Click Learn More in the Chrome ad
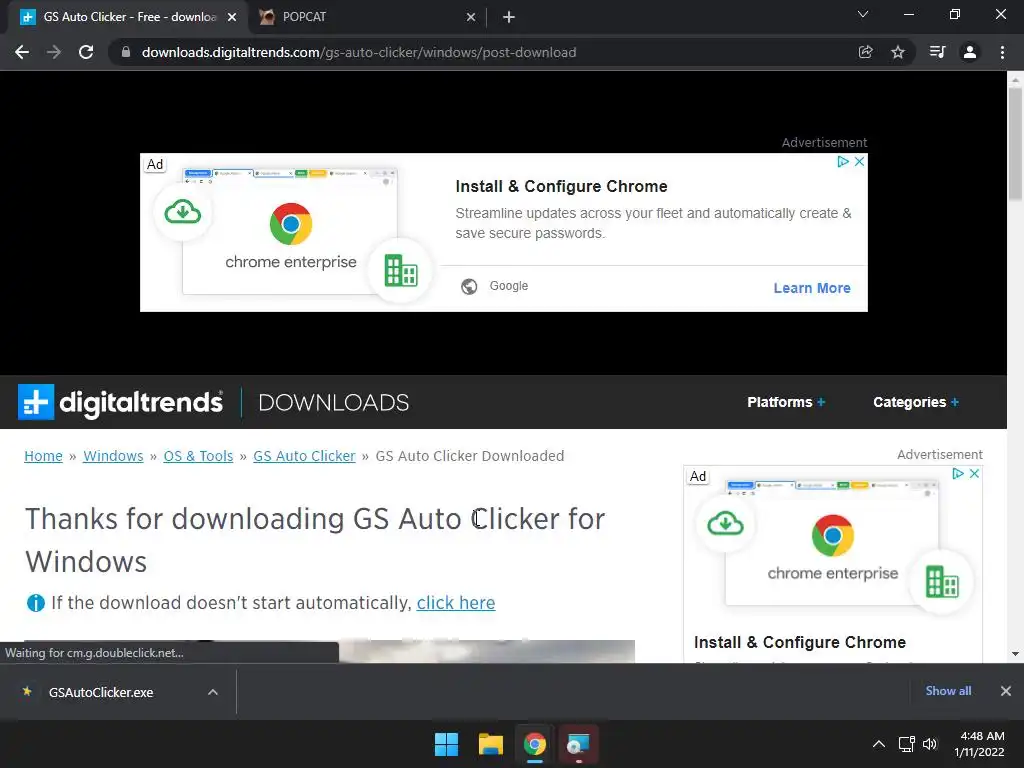Image resolution: width=1024 pixels, height=768 pixels. [812, 288]
